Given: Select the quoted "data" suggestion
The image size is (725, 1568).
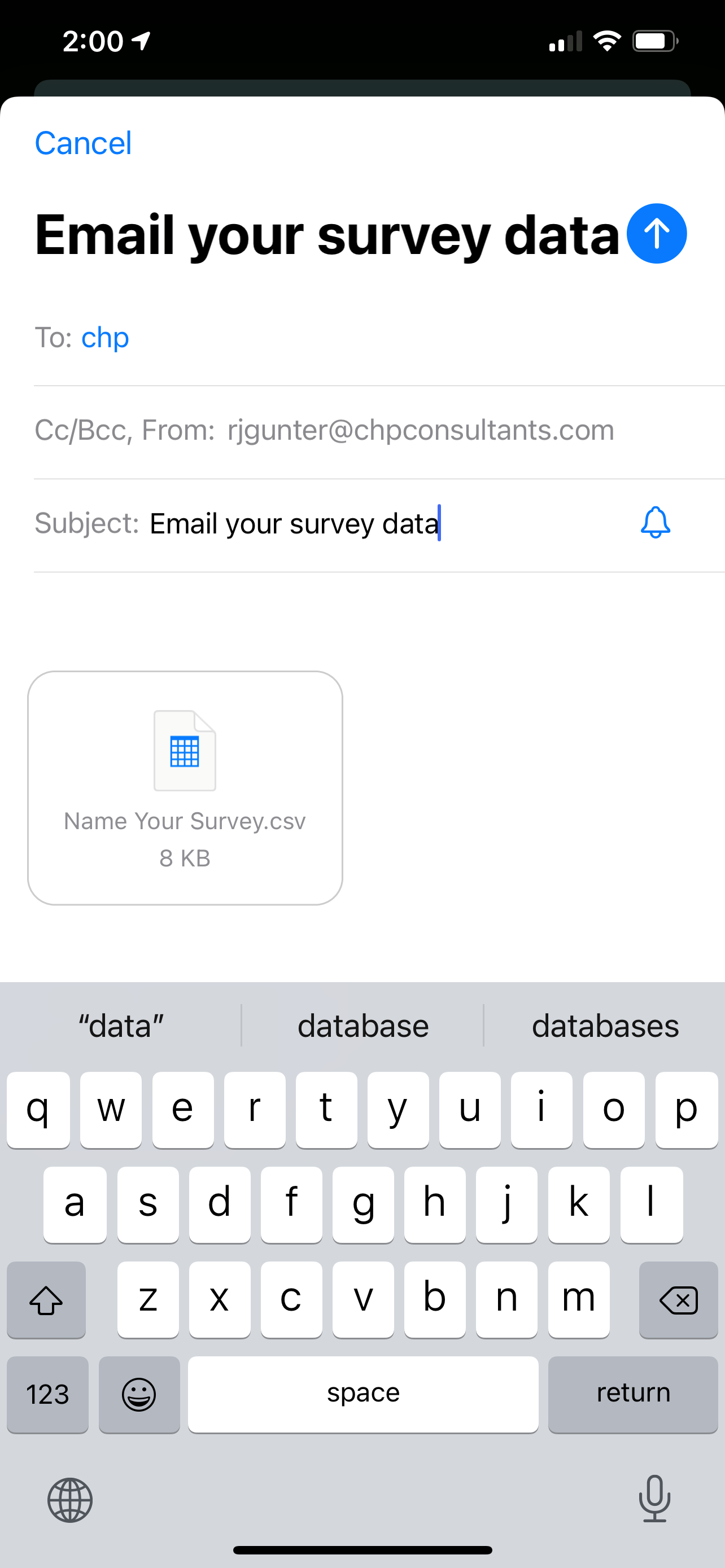Looking at the screenshot, I should [x=121, y=1026].
